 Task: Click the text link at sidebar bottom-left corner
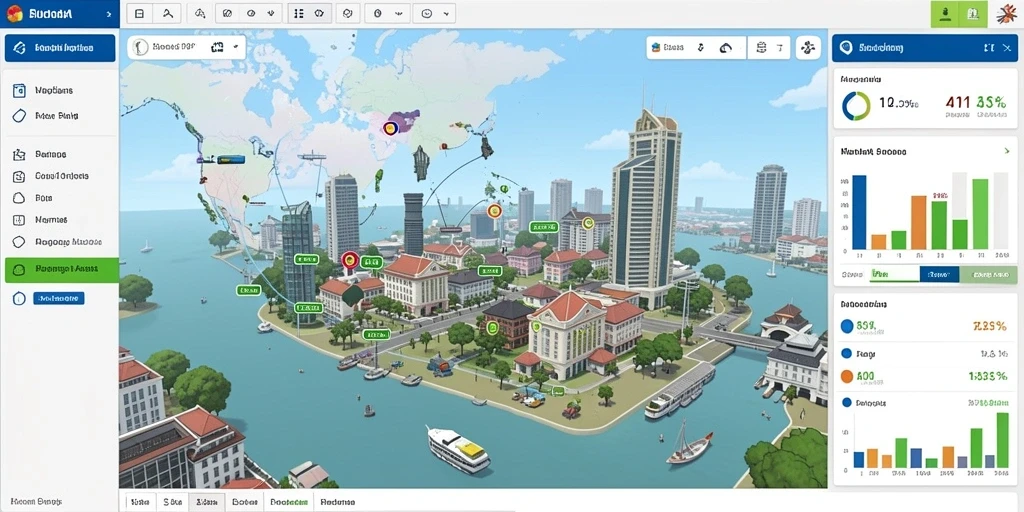(35, 502)
